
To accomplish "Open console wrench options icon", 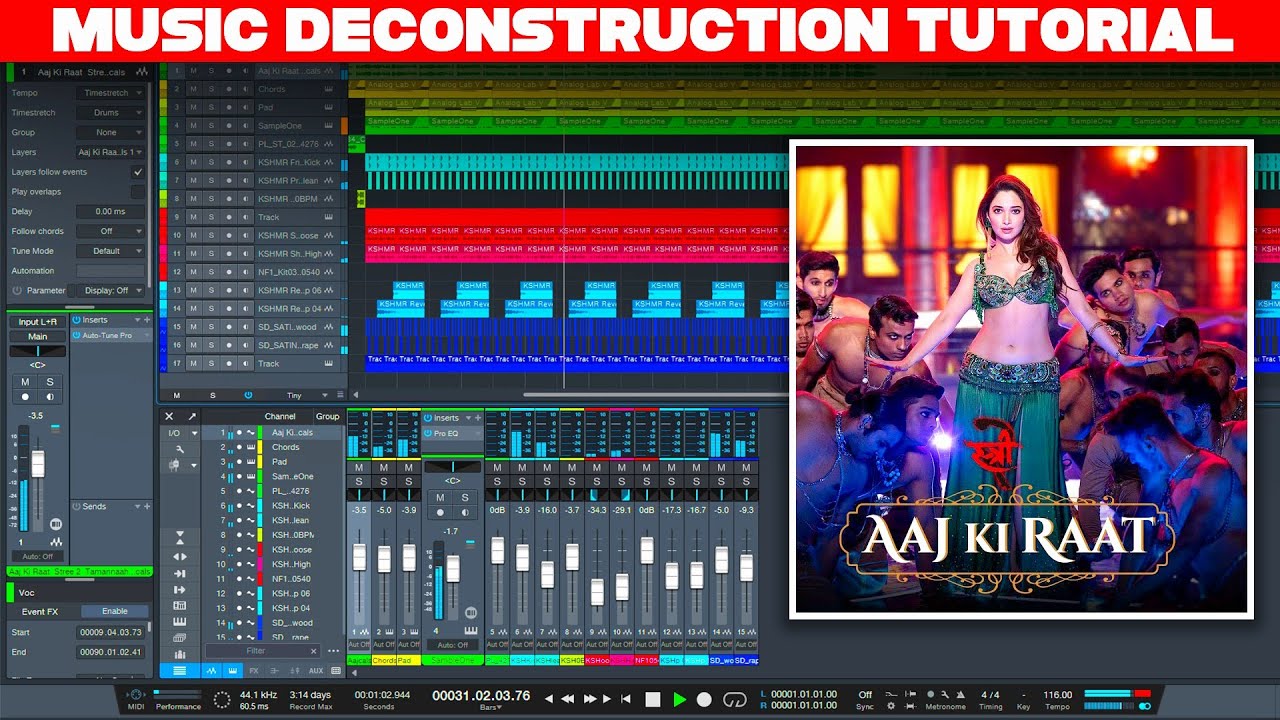I will (179, 449).
